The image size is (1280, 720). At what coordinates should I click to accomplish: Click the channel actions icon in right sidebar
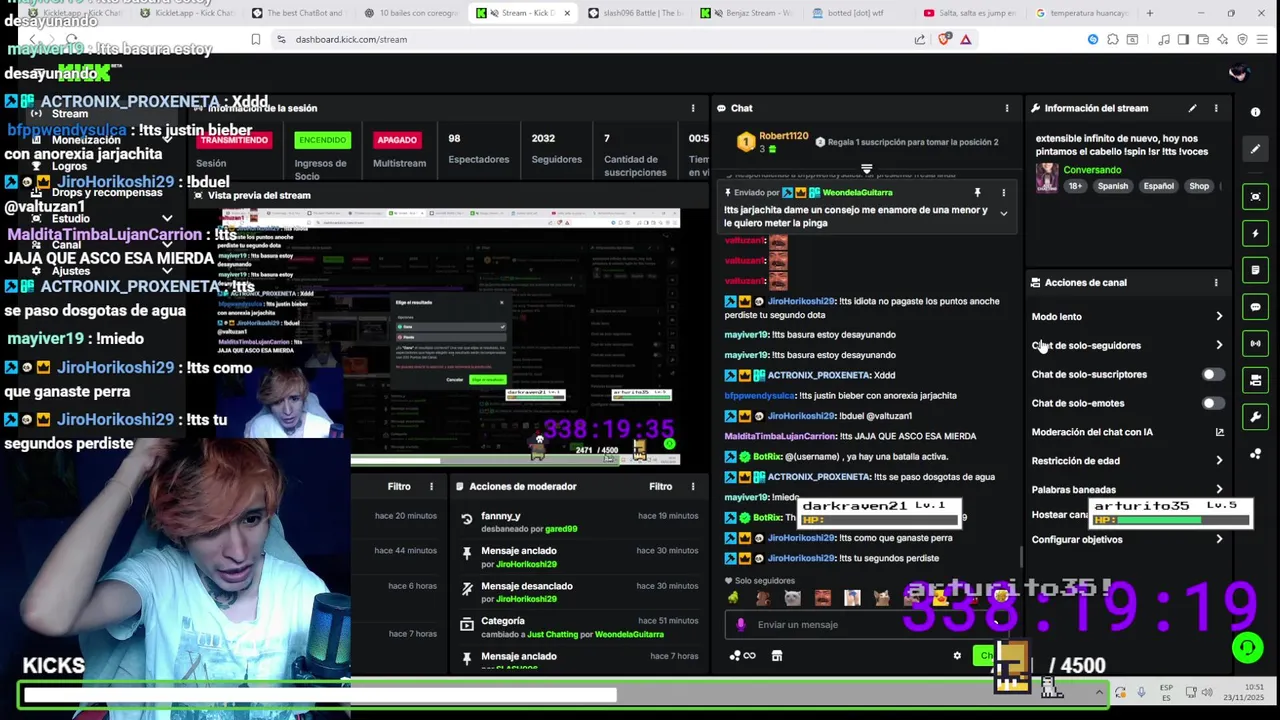click(x=1256, y=380)
